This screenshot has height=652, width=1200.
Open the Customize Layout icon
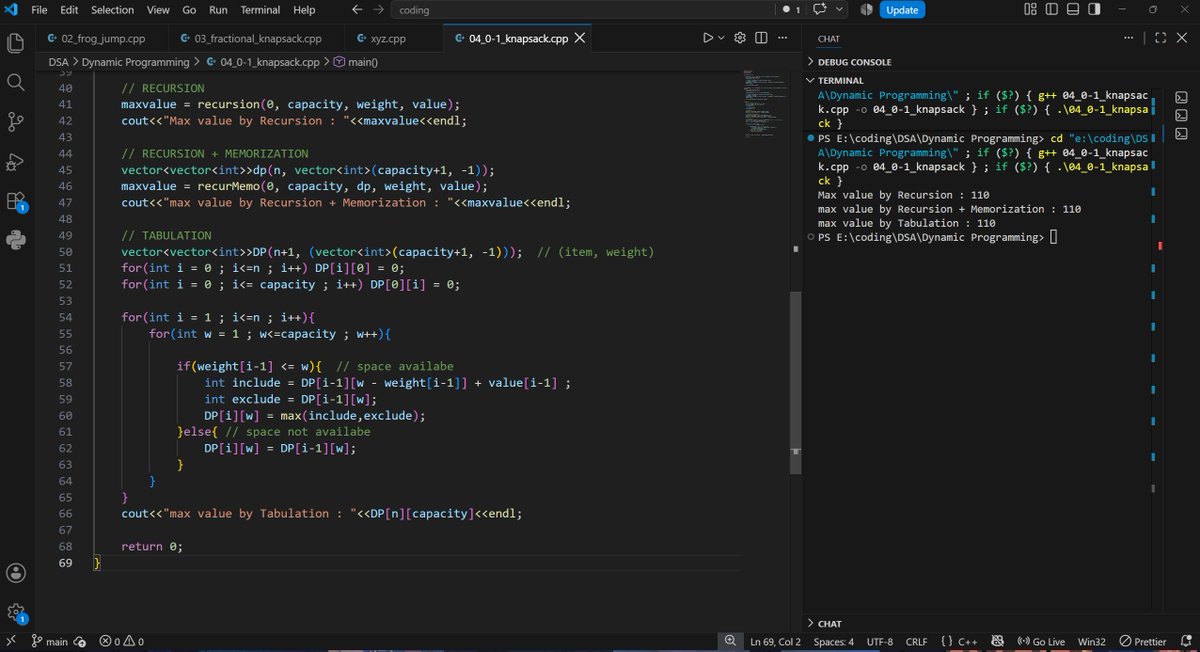tap(1031, 10)
